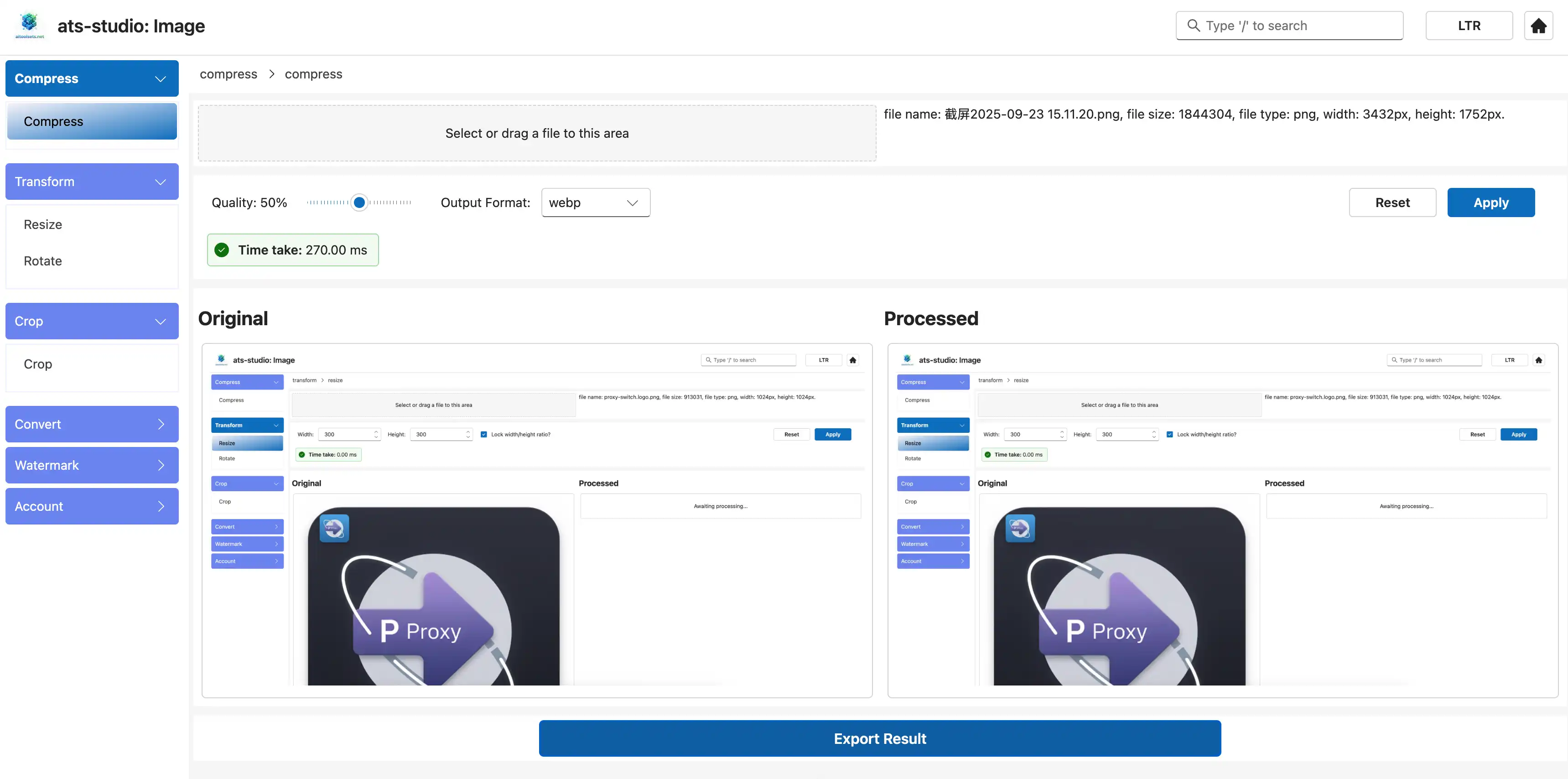Screen dimensions: 1568x779
Task: Open the Account section via its arrow icon
Action: point(161,506)
